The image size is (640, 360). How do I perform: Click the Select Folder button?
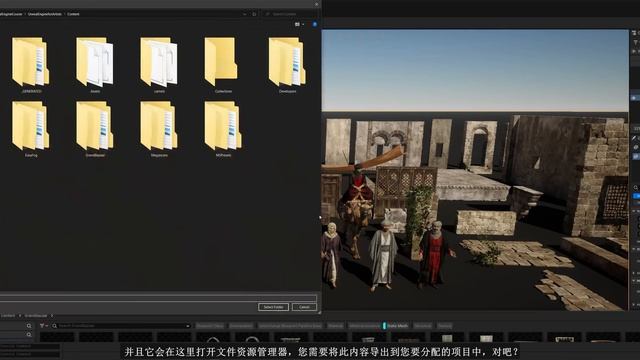[x=273, y=307]
